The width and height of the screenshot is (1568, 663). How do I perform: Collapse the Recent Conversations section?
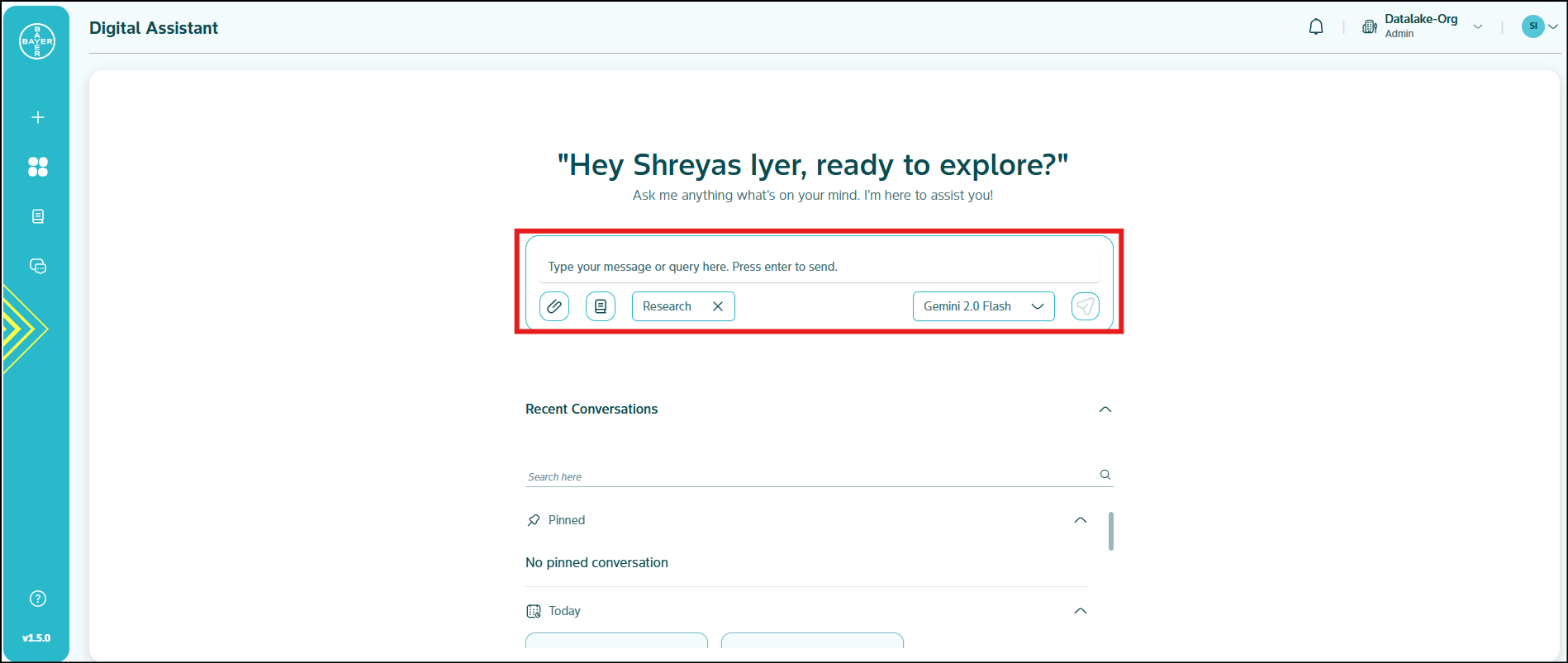pos(1105,410)
